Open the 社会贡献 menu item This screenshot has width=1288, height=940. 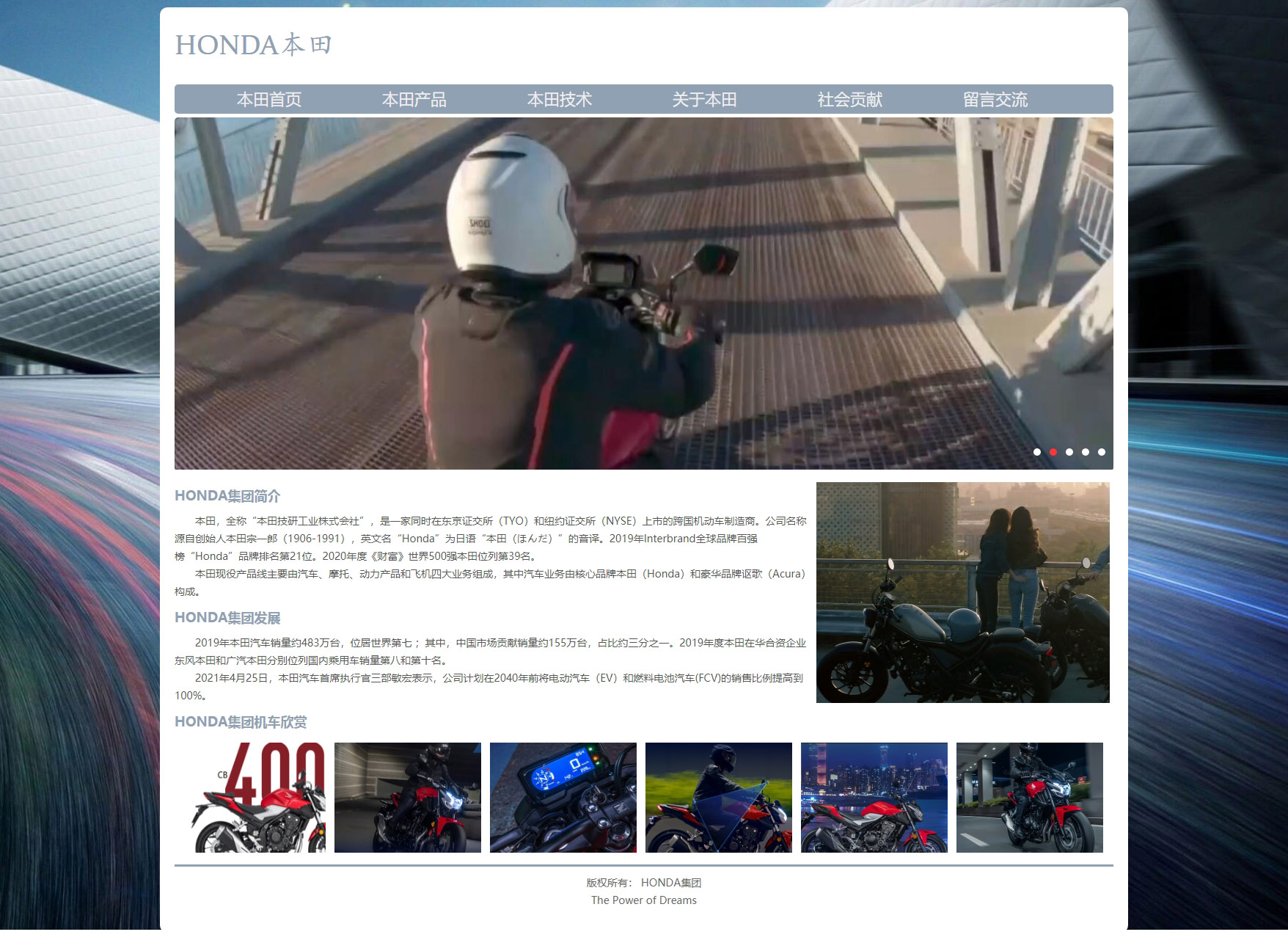point(850,100)
